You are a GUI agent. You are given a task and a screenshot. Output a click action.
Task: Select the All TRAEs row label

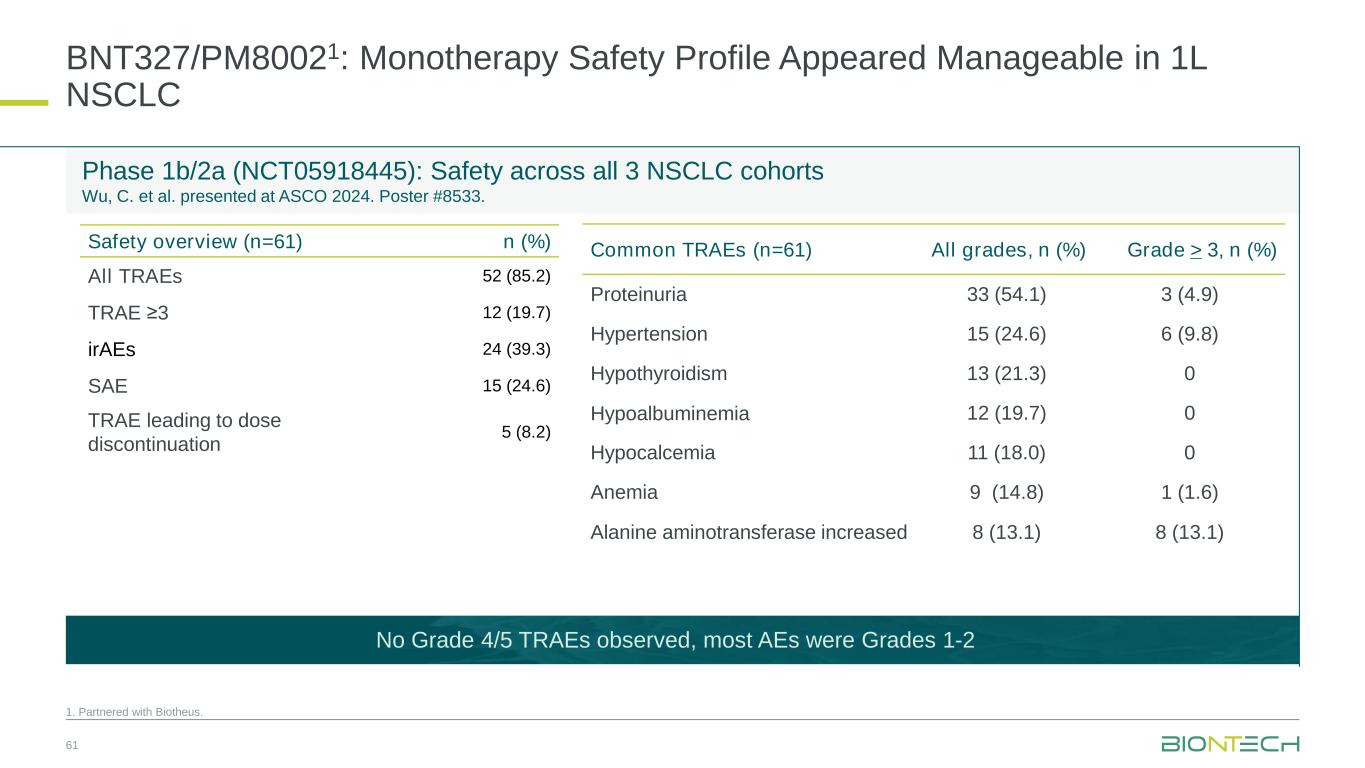pyautogui.click(x=135, y=276)
